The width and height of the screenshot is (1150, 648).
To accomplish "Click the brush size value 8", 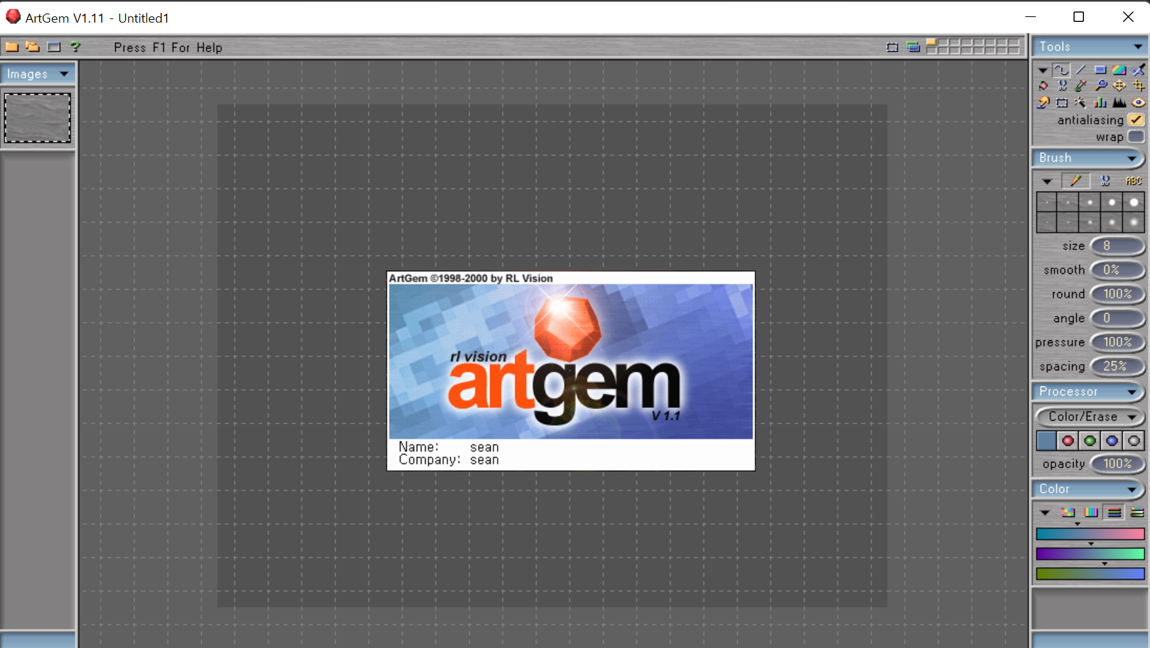I will [1117, 246].
